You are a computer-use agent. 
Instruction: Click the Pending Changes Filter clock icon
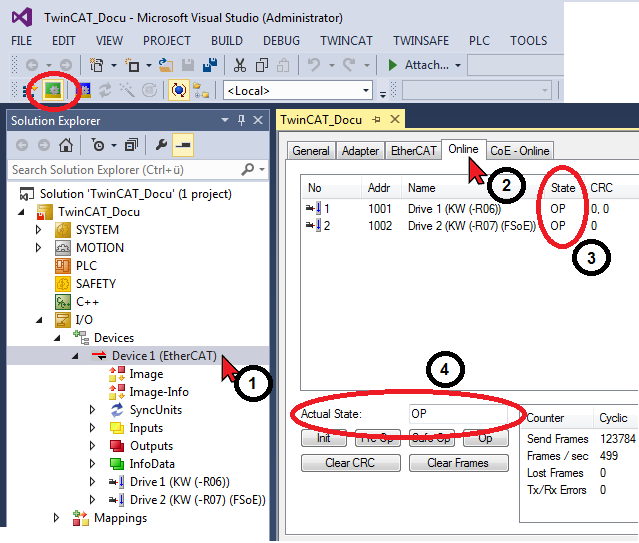(97, 145)
